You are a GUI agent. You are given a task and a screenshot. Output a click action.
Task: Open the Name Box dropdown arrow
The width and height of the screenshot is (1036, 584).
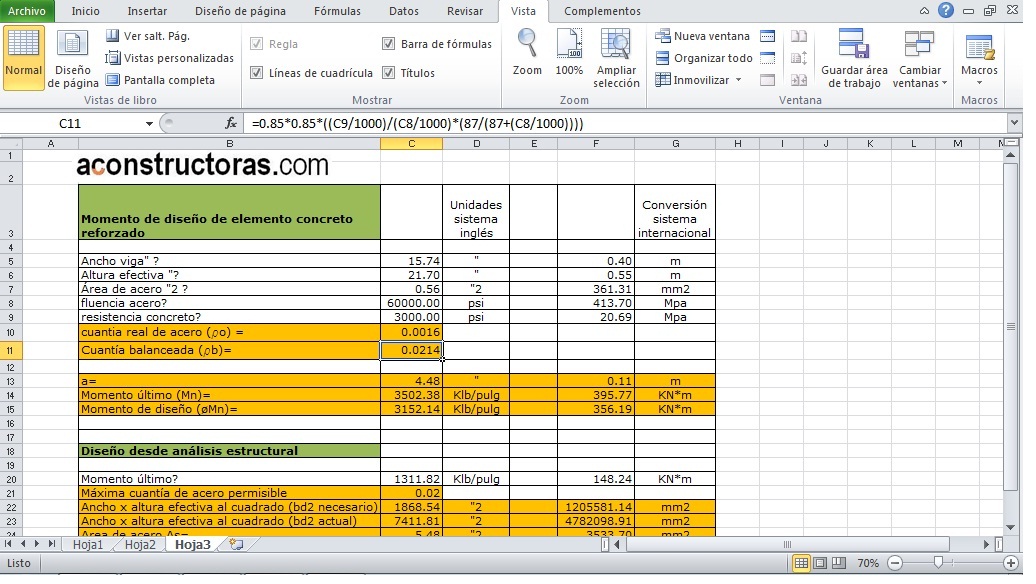(149, 124)
